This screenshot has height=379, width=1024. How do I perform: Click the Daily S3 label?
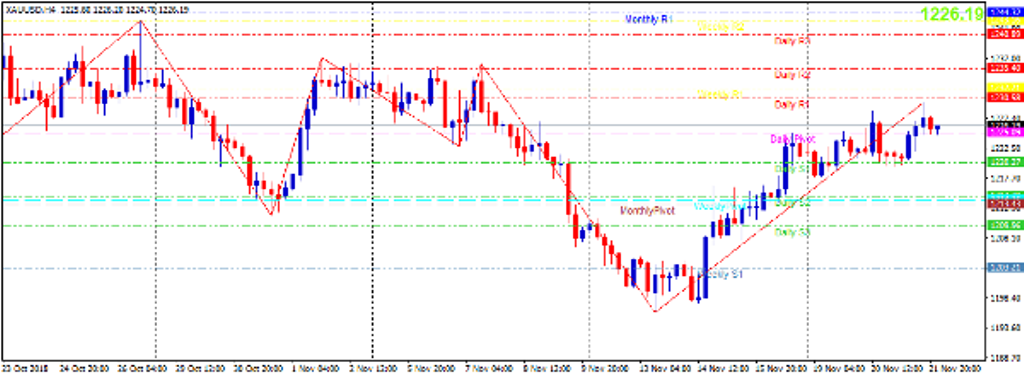(x=792, y=232)
